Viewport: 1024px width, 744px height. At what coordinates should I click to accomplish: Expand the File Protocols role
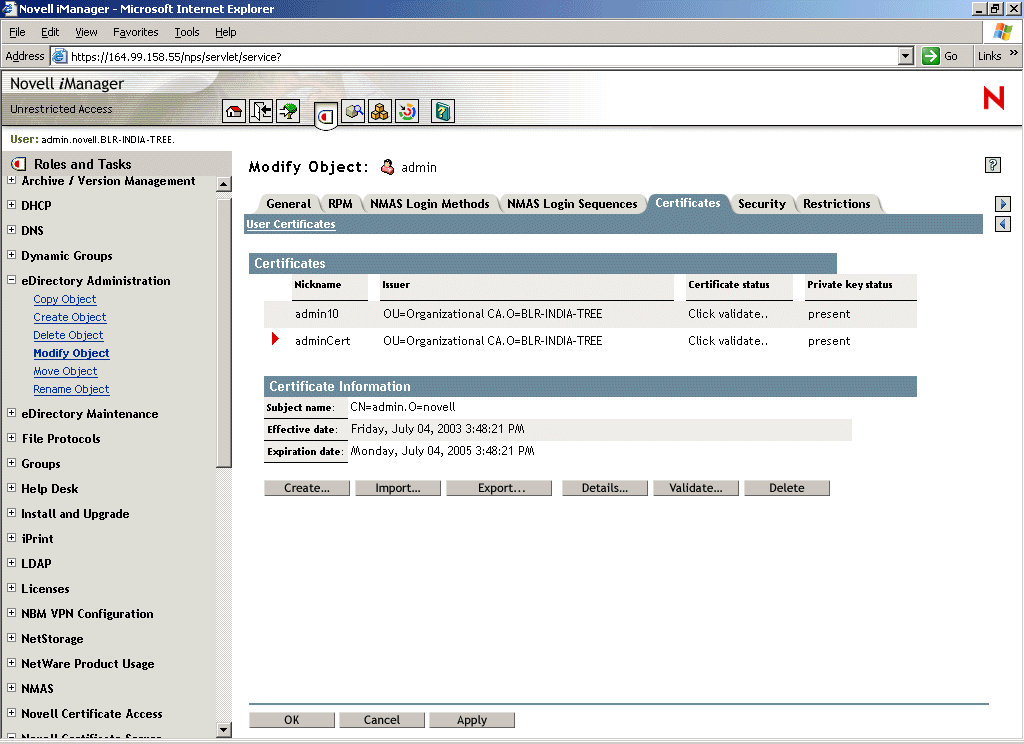pos(11,438)
